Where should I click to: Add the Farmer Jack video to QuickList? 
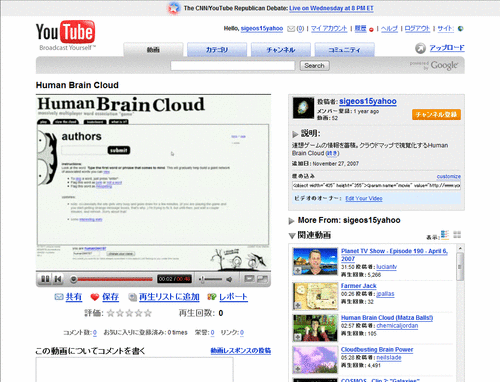click(x=297, y=305)
